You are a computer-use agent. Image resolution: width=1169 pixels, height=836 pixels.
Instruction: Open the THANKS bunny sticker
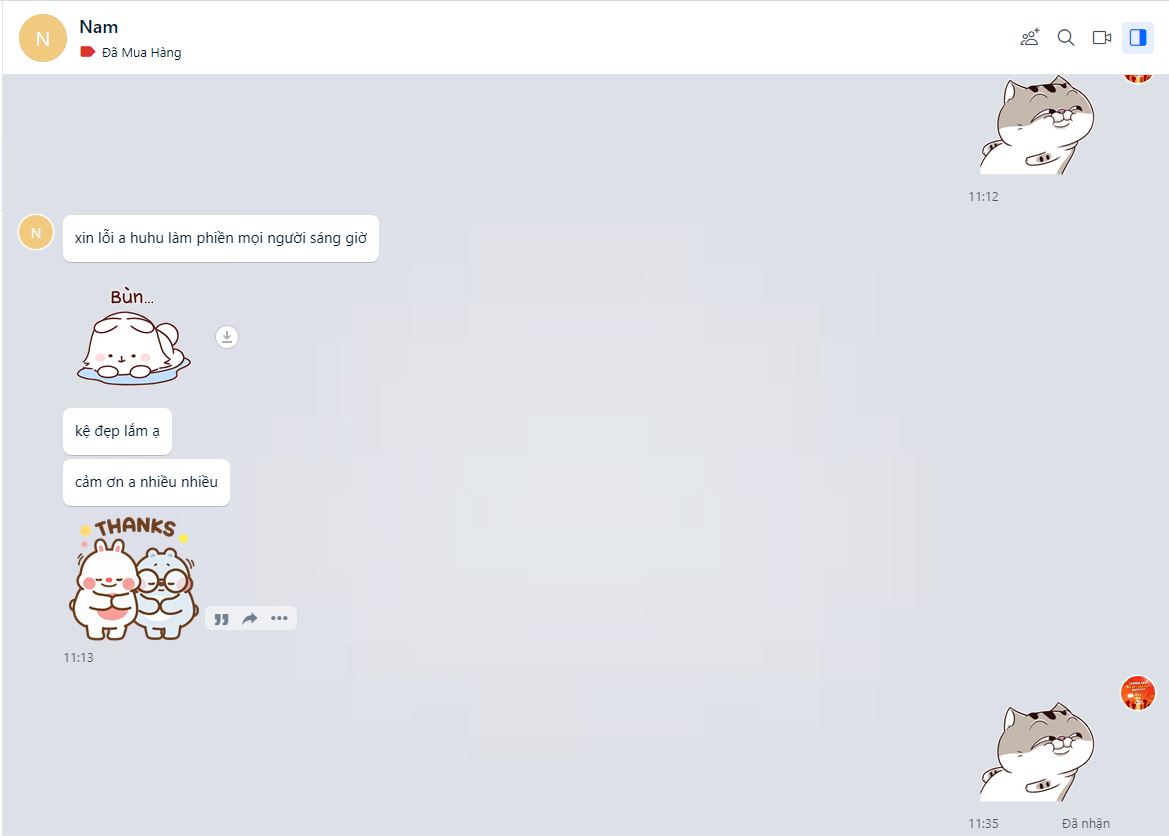(x=133, y=579)
